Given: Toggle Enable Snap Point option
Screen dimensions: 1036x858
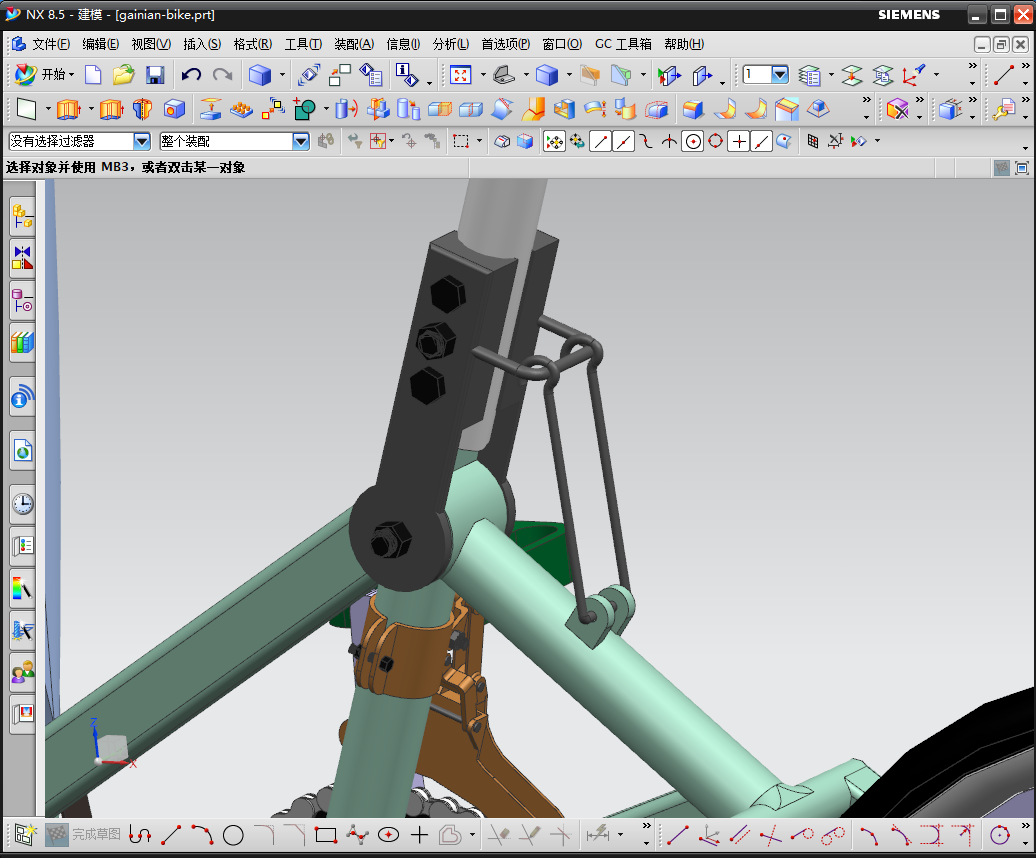Looking at the screenshot, I should click(554, 141).
